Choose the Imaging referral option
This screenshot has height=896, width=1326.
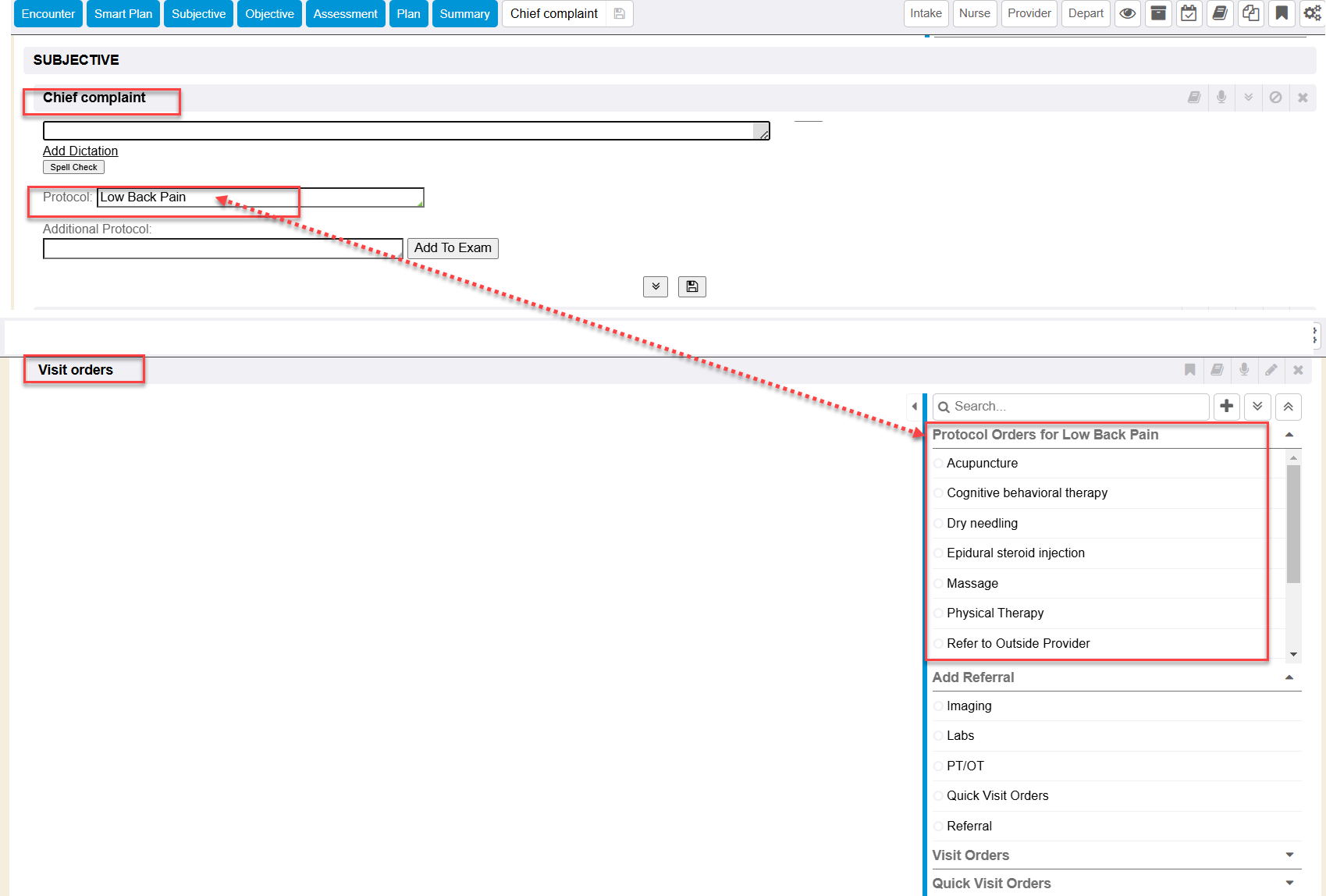[938, 706]
